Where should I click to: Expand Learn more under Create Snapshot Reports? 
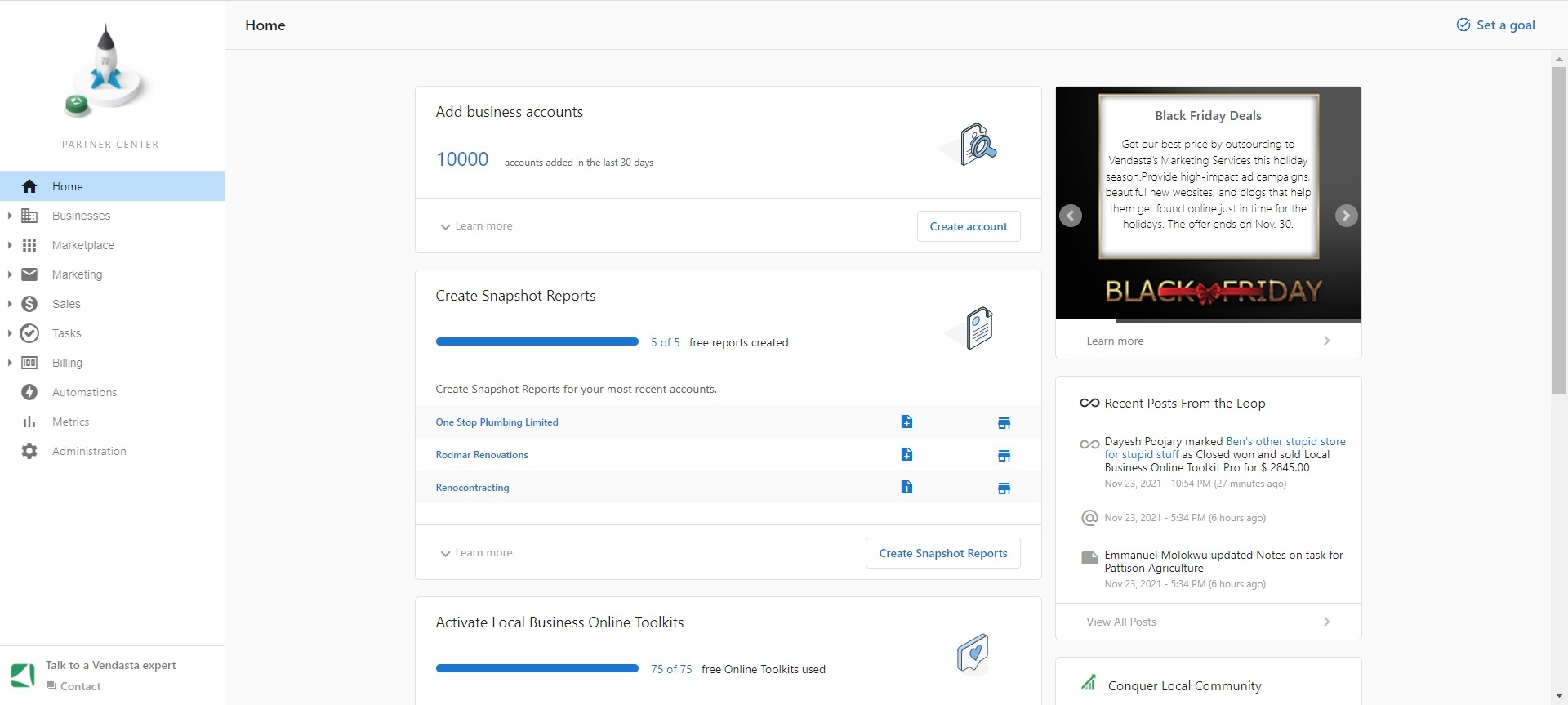coord(476,553)
